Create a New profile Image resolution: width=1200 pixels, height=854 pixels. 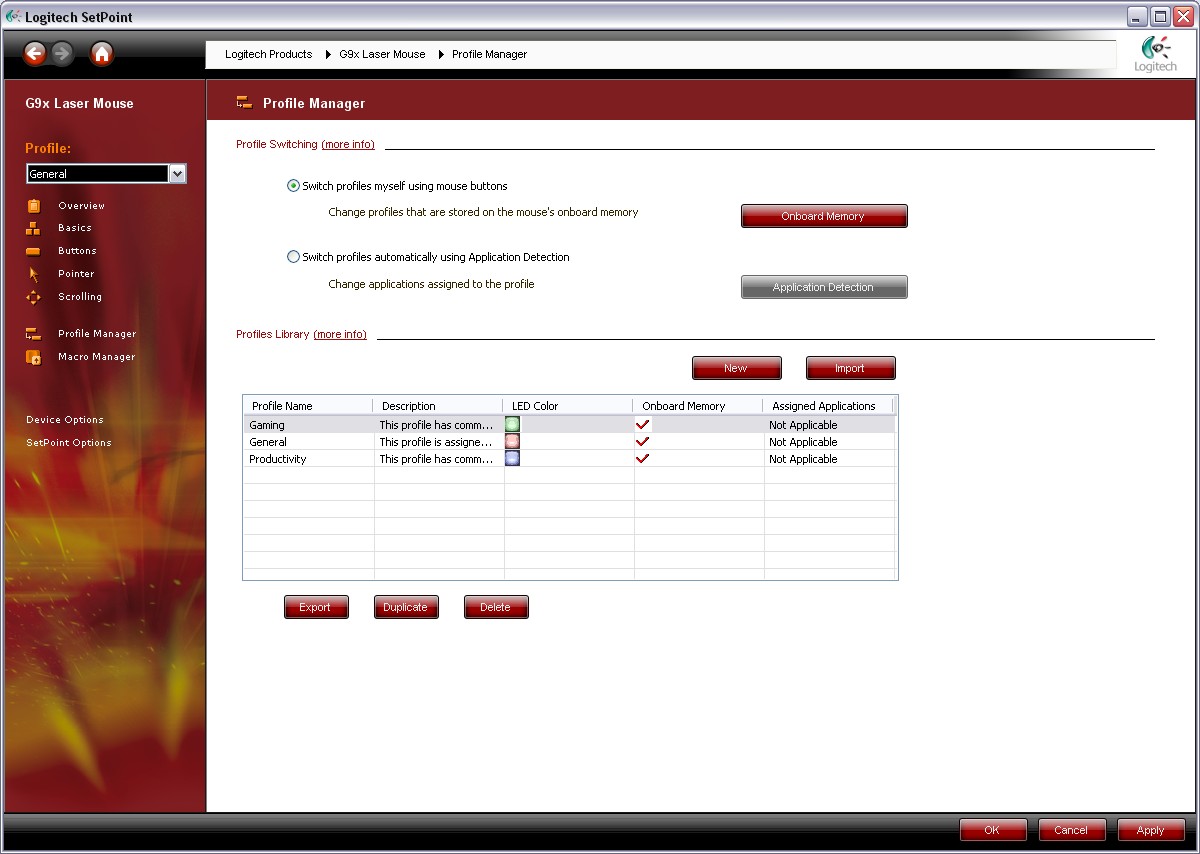coord(736,368)
